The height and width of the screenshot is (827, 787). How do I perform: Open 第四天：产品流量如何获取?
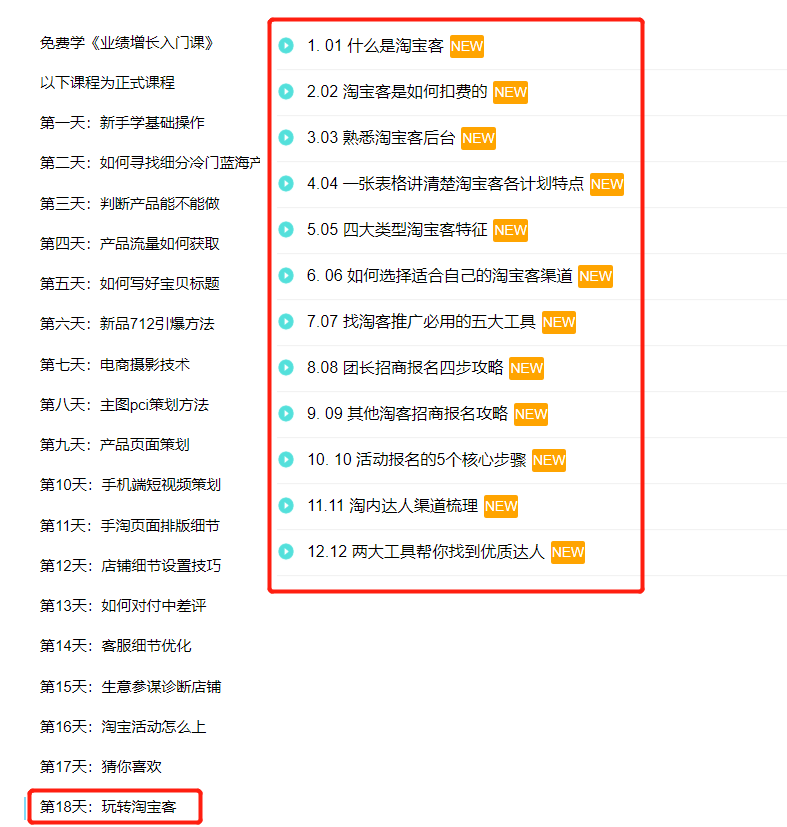[130, 244]
